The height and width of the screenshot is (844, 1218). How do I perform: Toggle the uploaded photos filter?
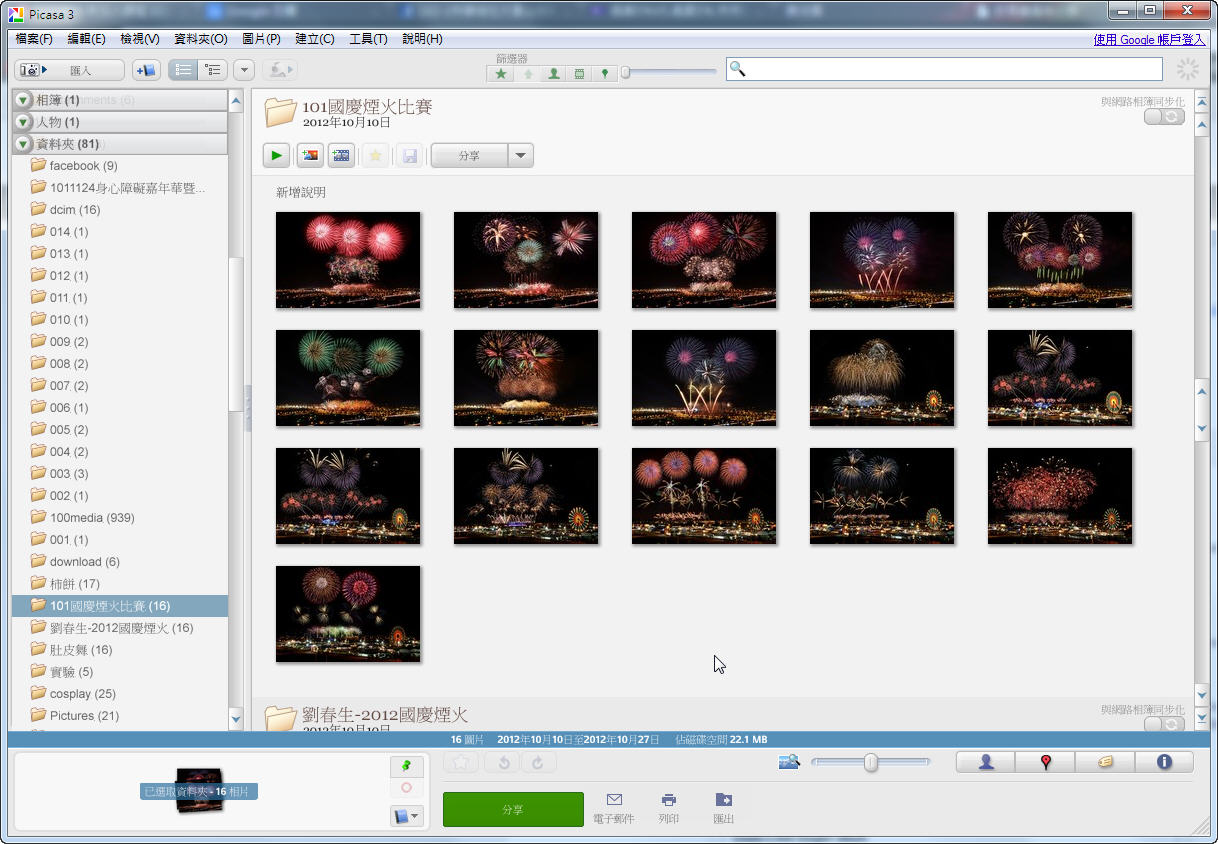[527, 74]
